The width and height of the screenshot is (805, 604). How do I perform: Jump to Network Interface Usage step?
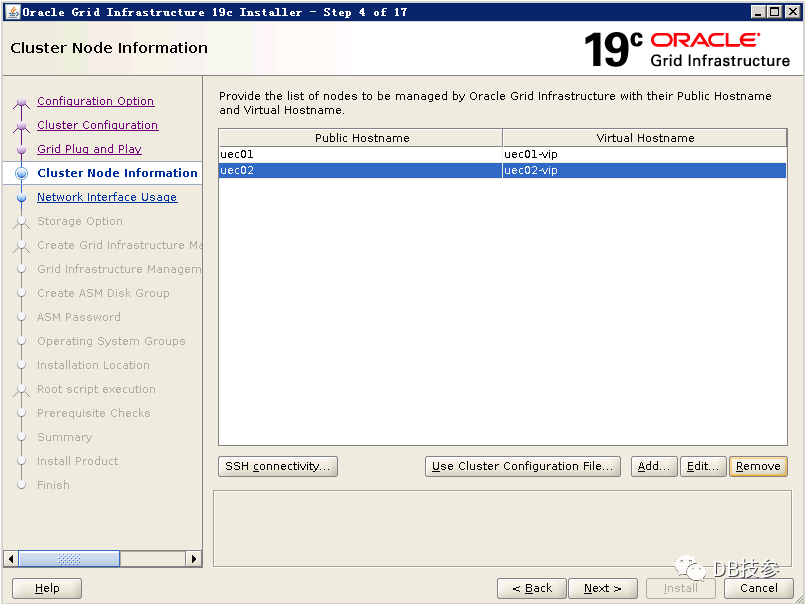click(x=107, y=197)
